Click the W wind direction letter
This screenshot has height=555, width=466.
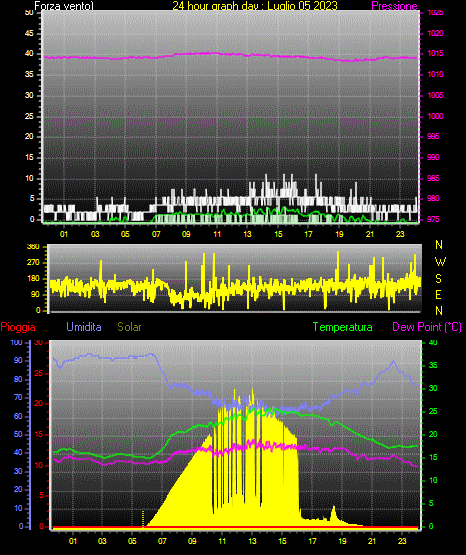click(440, 262)
